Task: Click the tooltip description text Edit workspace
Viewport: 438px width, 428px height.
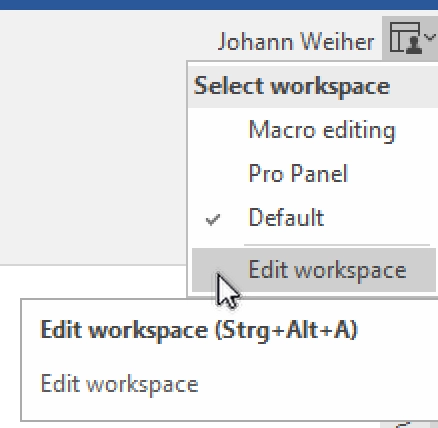Action: 119,384
